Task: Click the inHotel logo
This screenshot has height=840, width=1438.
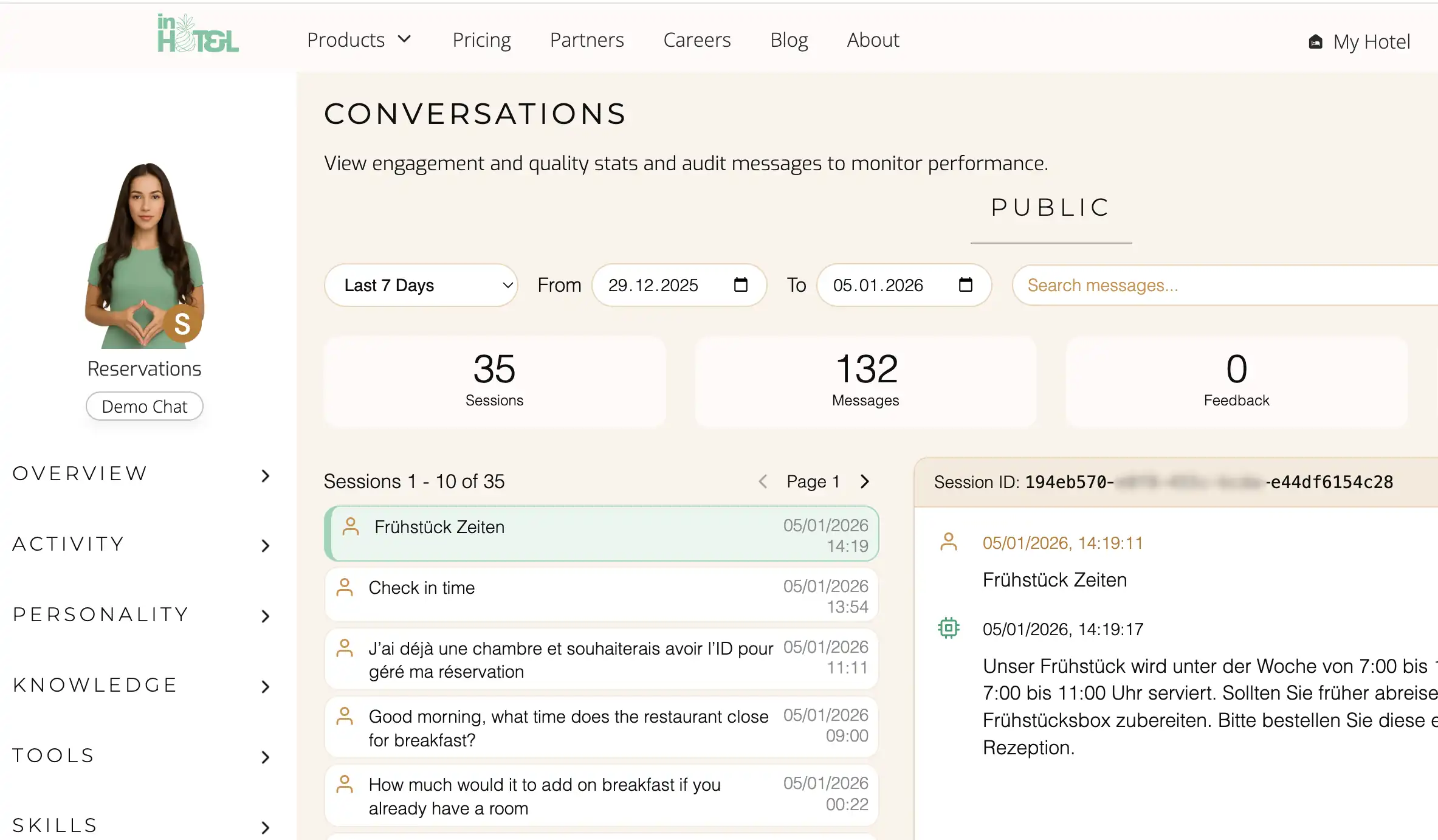Action: pos(198,33)
